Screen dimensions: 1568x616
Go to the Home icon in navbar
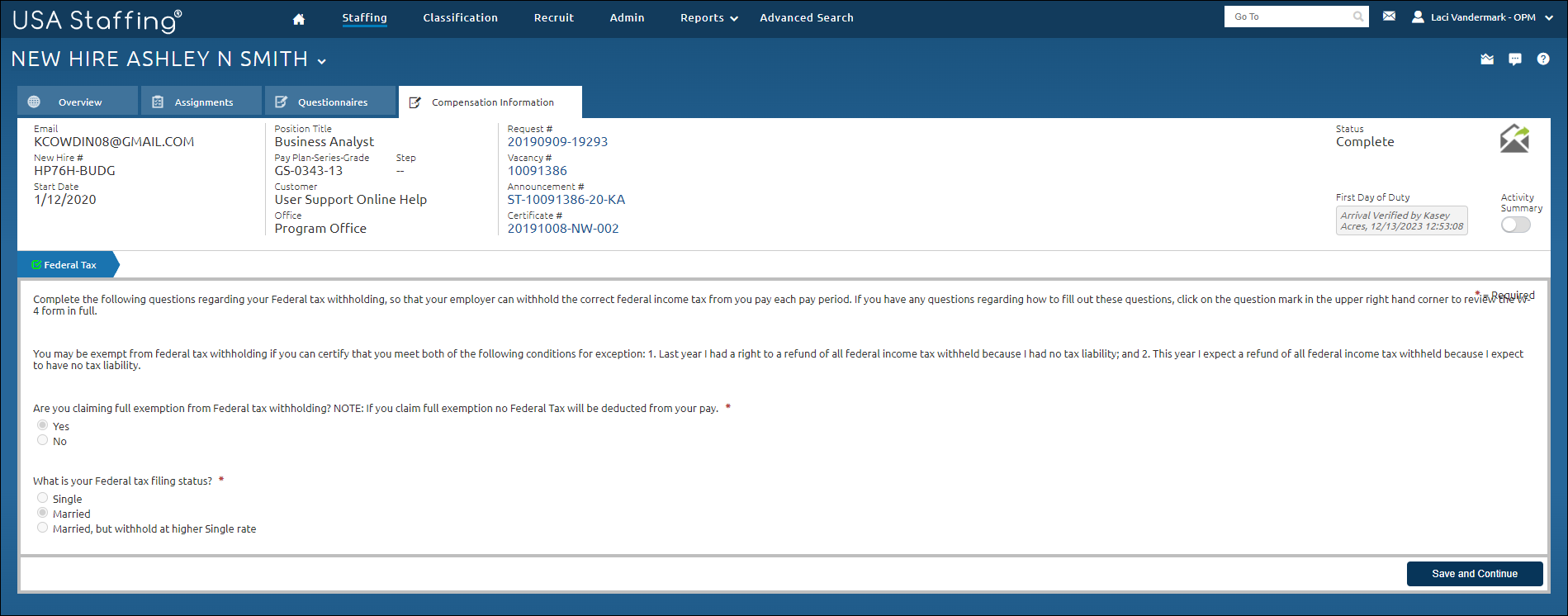point(299,19)
